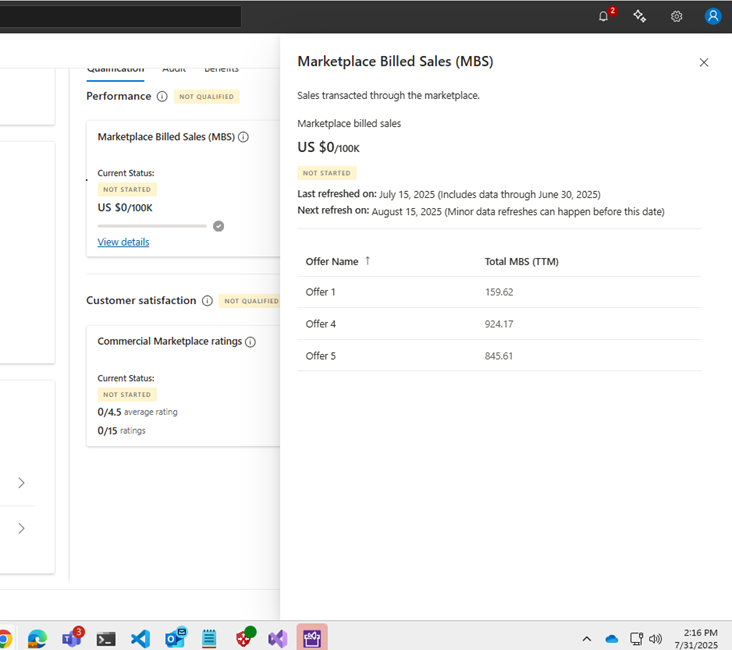Open the network tray icon

click(636, 639)
